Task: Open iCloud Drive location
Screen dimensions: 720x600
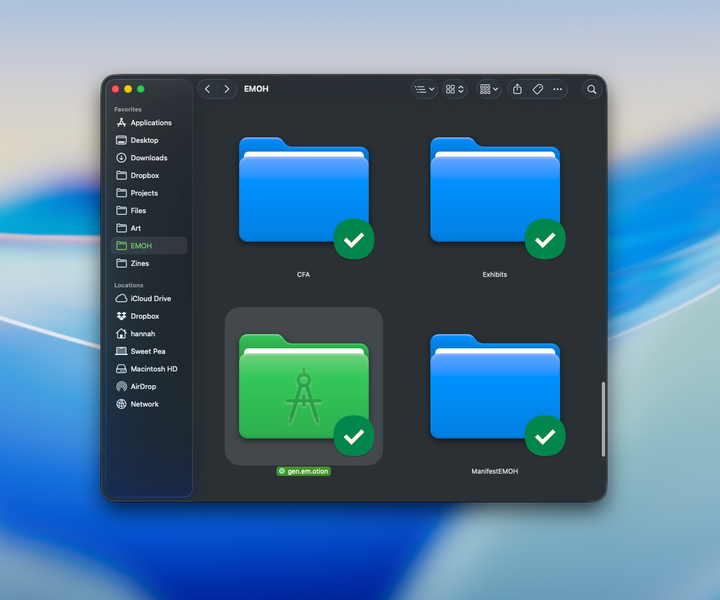Action: pos(149,298)
